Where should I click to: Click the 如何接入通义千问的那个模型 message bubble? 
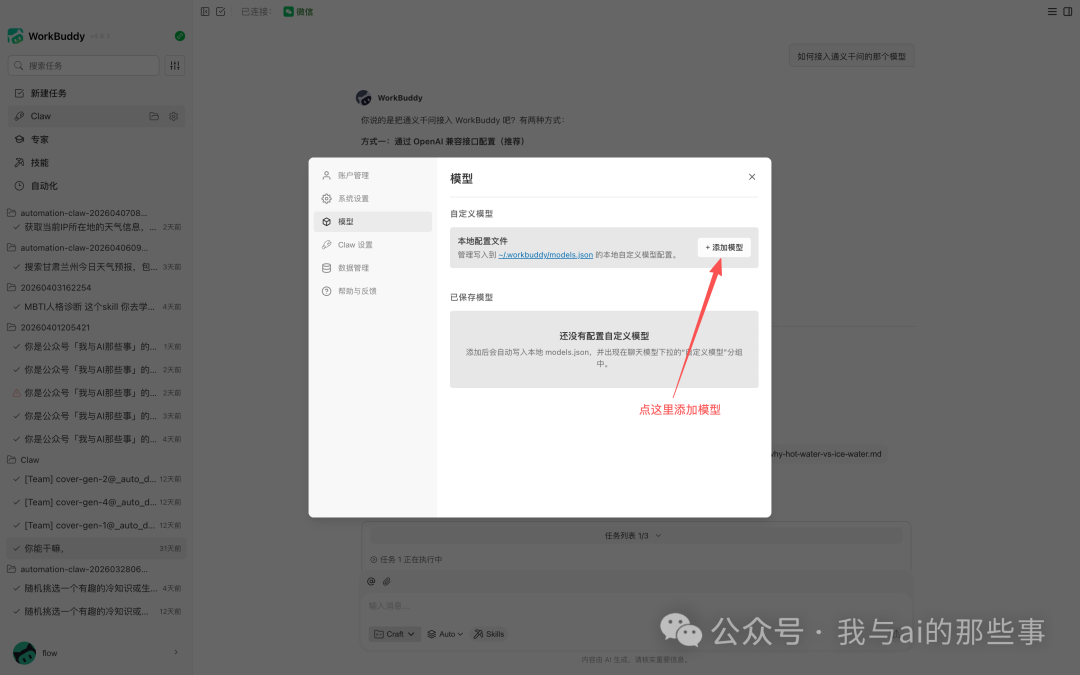coord(851,56)
